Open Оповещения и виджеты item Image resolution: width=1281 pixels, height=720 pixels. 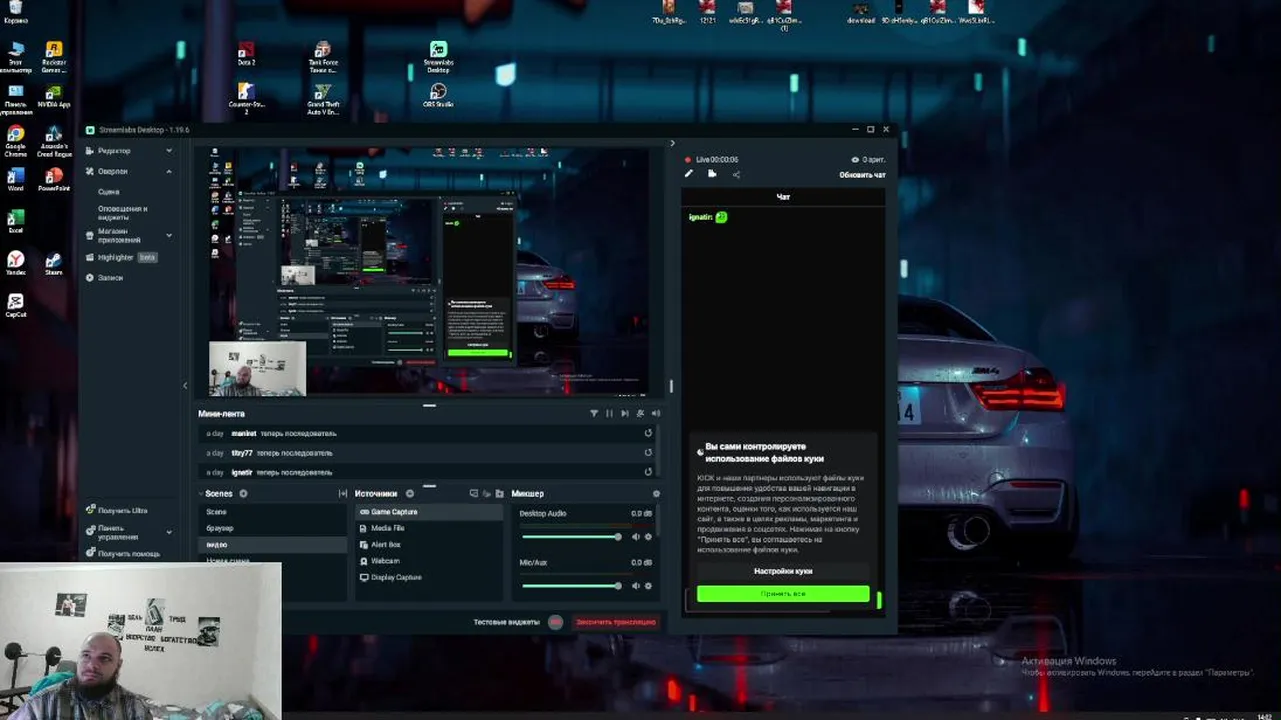click(x=122, y=212)
